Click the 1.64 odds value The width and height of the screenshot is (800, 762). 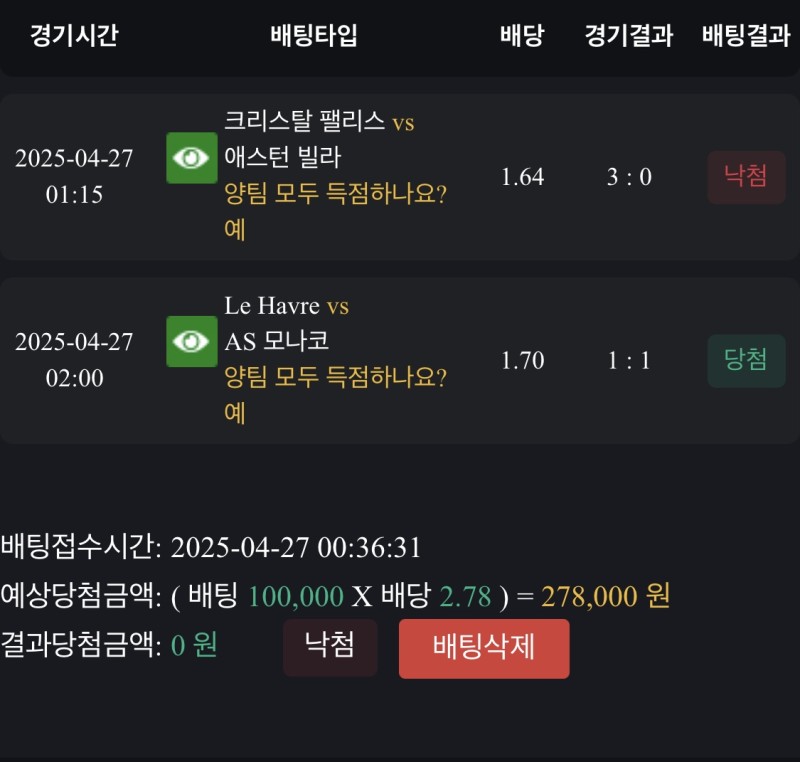click(522, 177)
